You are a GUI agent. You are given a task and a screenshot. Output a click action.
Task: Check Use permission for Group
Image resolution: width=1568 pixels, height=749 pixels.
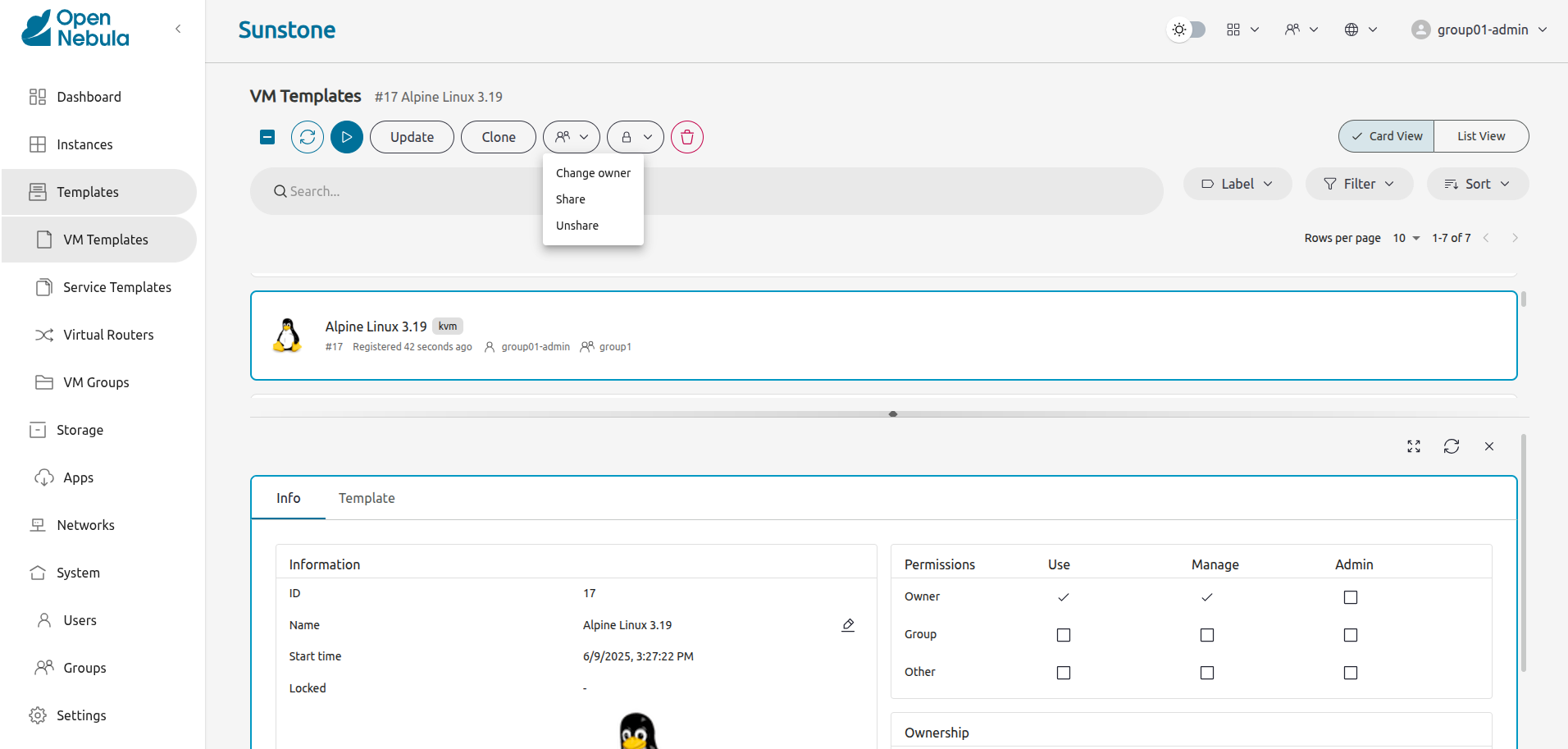click(1064, 635)
